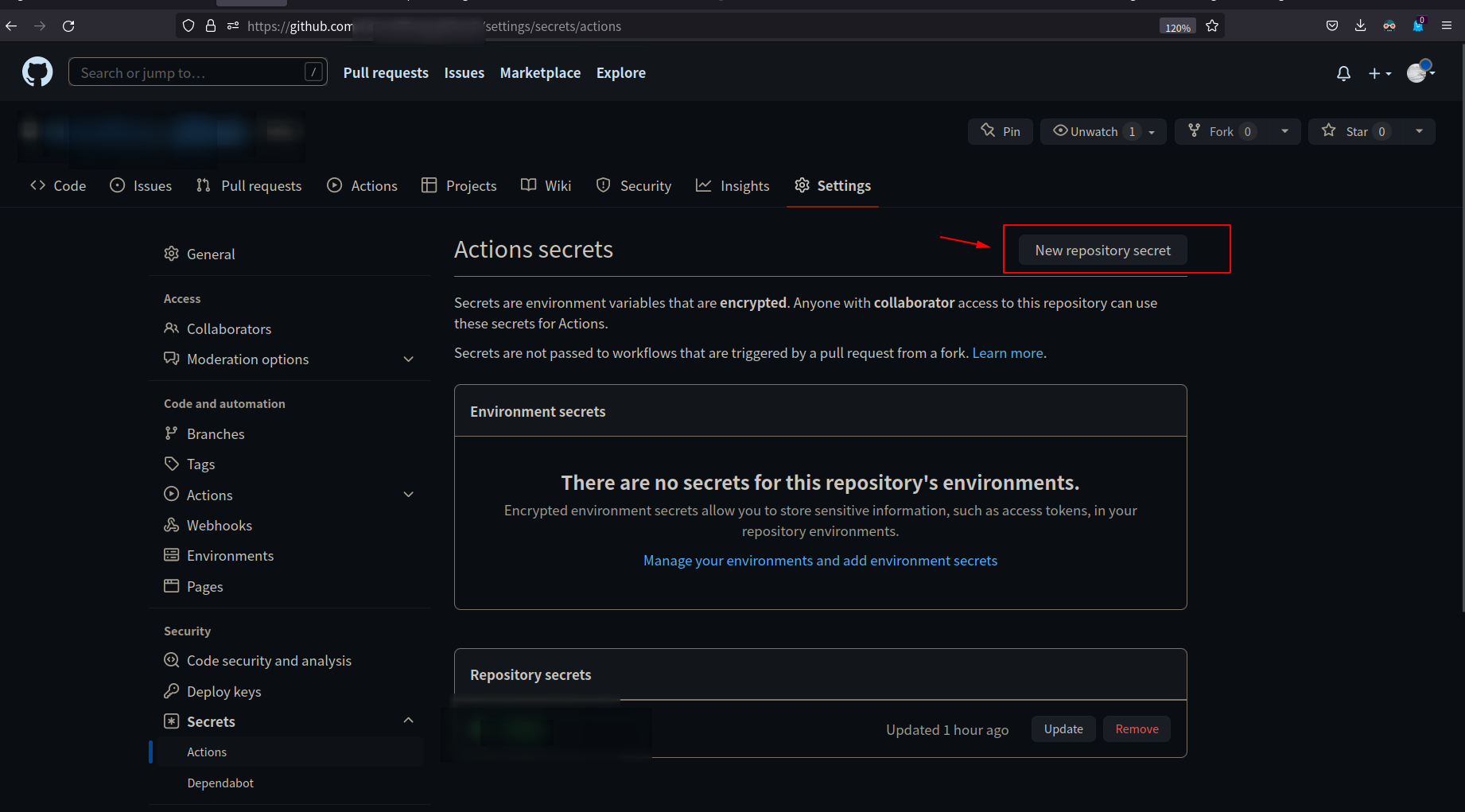The height and width of the screenshot is (812, 1465).
Task: Open Marketplace in top navigation
Action: [540, 72]
